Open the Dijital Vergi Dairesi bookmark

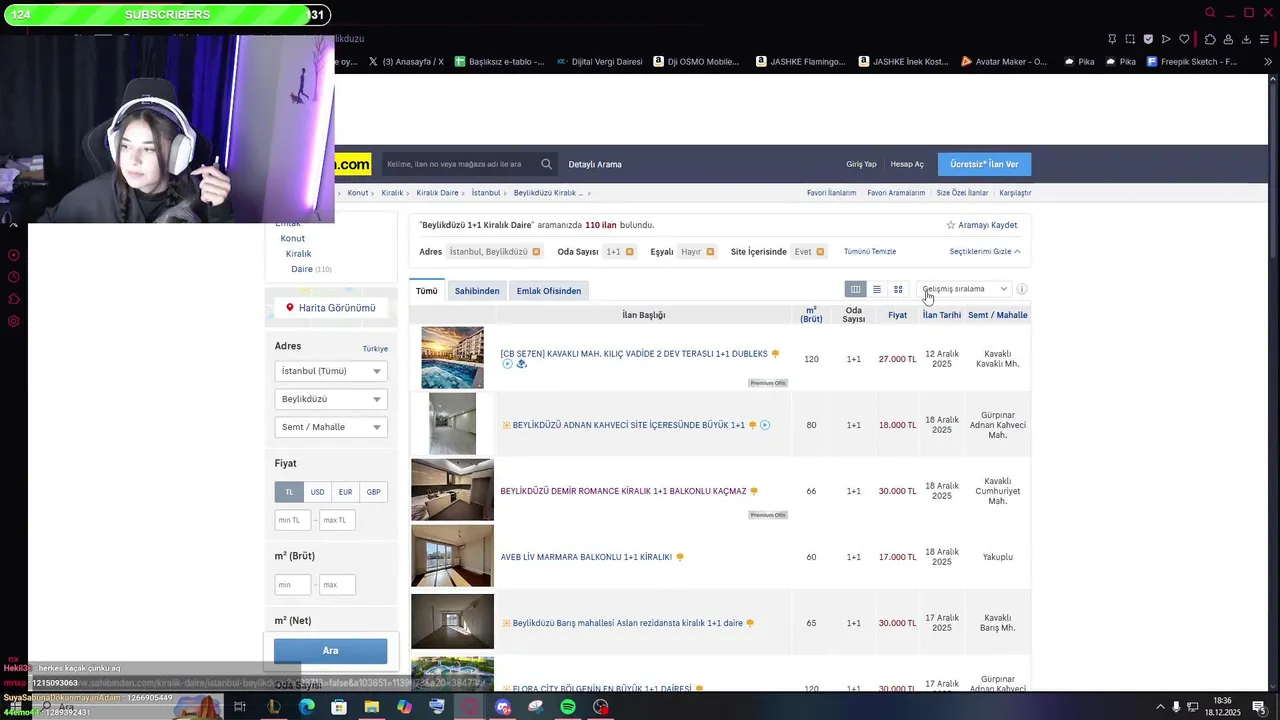click(x=599, y=61)
